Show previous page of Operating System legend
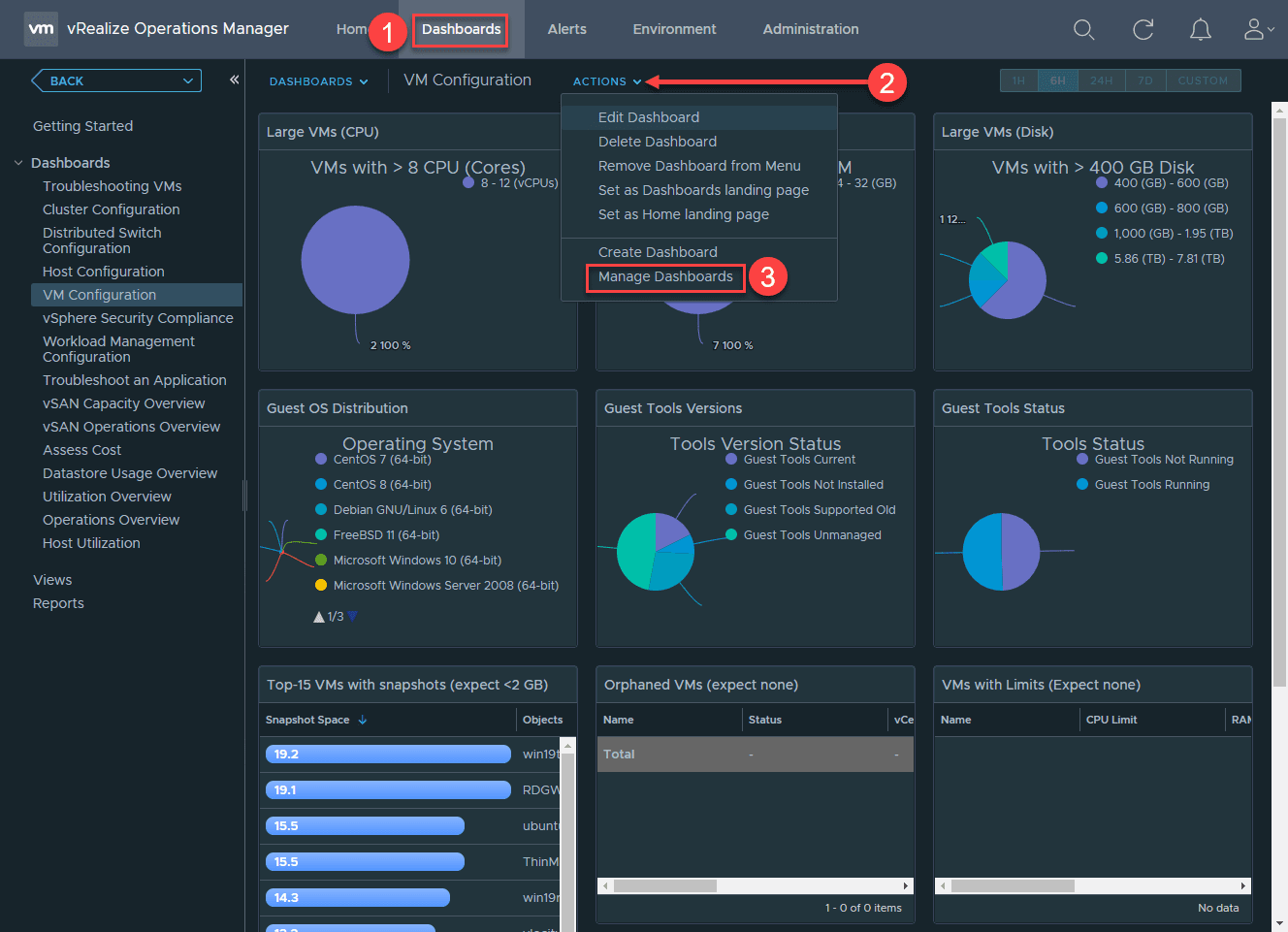This screenshot has width=1288, height=932. click(x=320, y=615)
